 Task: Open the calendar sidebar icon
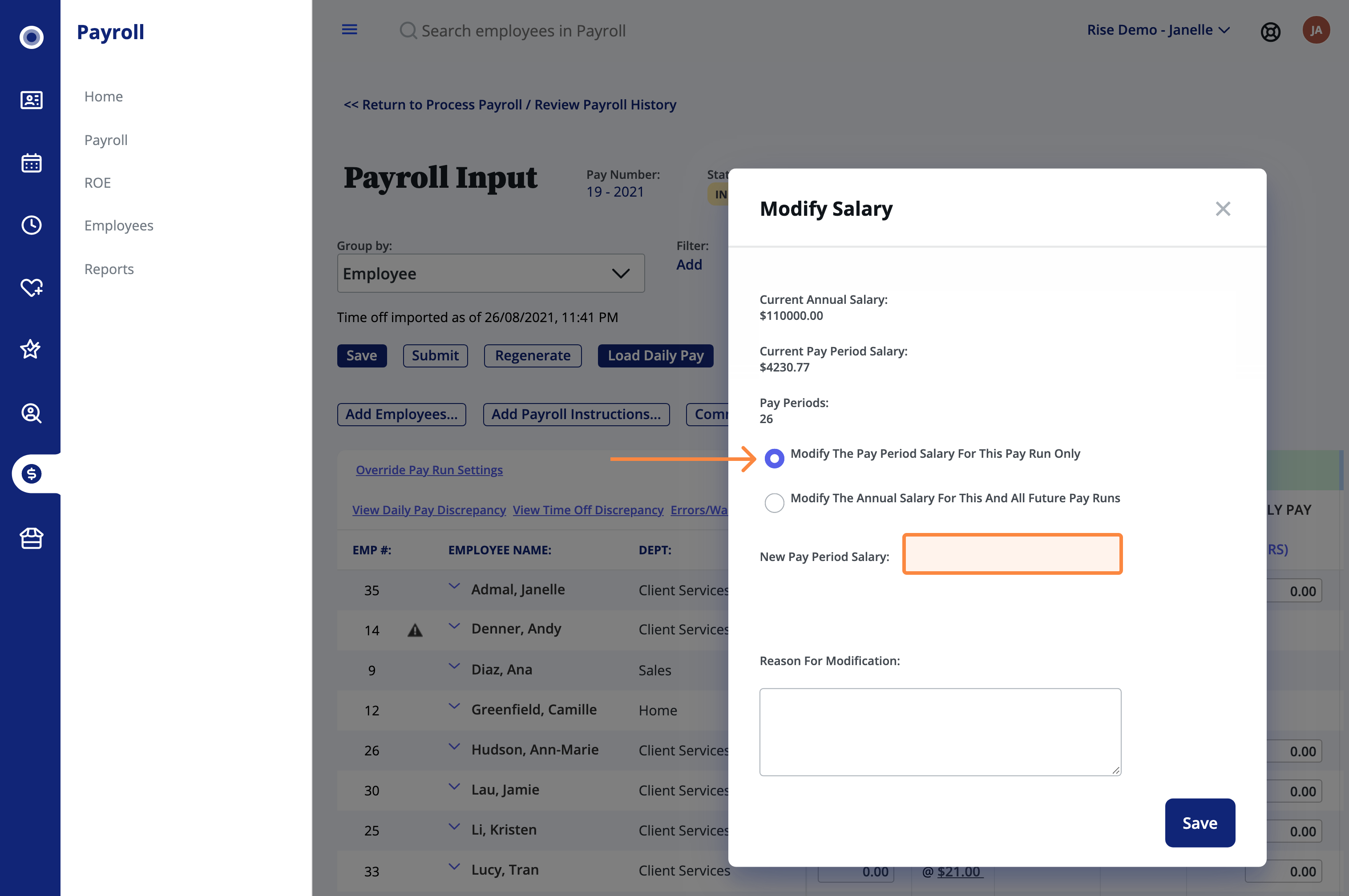point(32,163)
